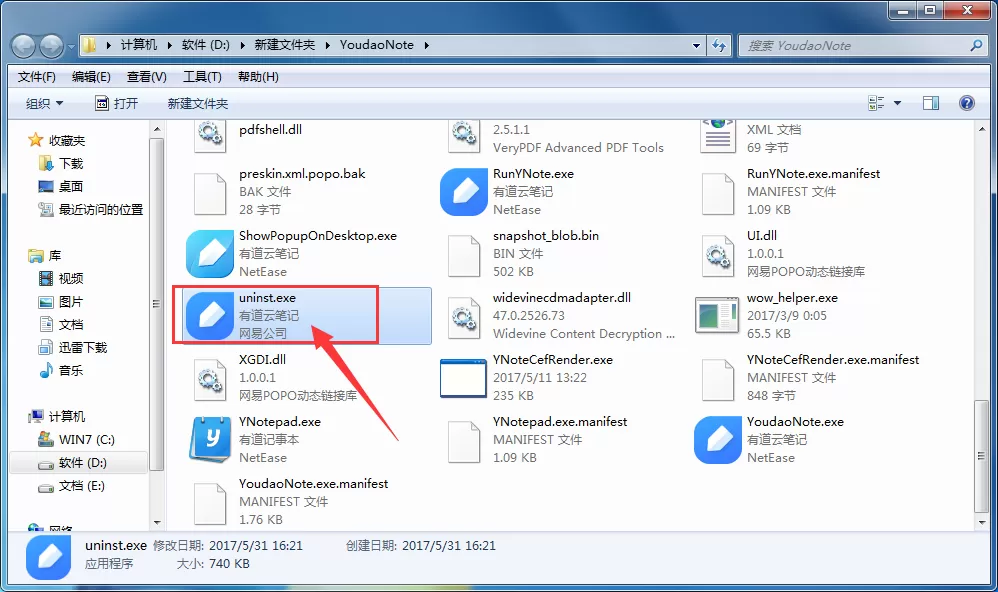Image resolution: width=998 pixels, height=592 pixels.
Task: Select the YNotepad.exe.manifest file icon
Action: 464,442
